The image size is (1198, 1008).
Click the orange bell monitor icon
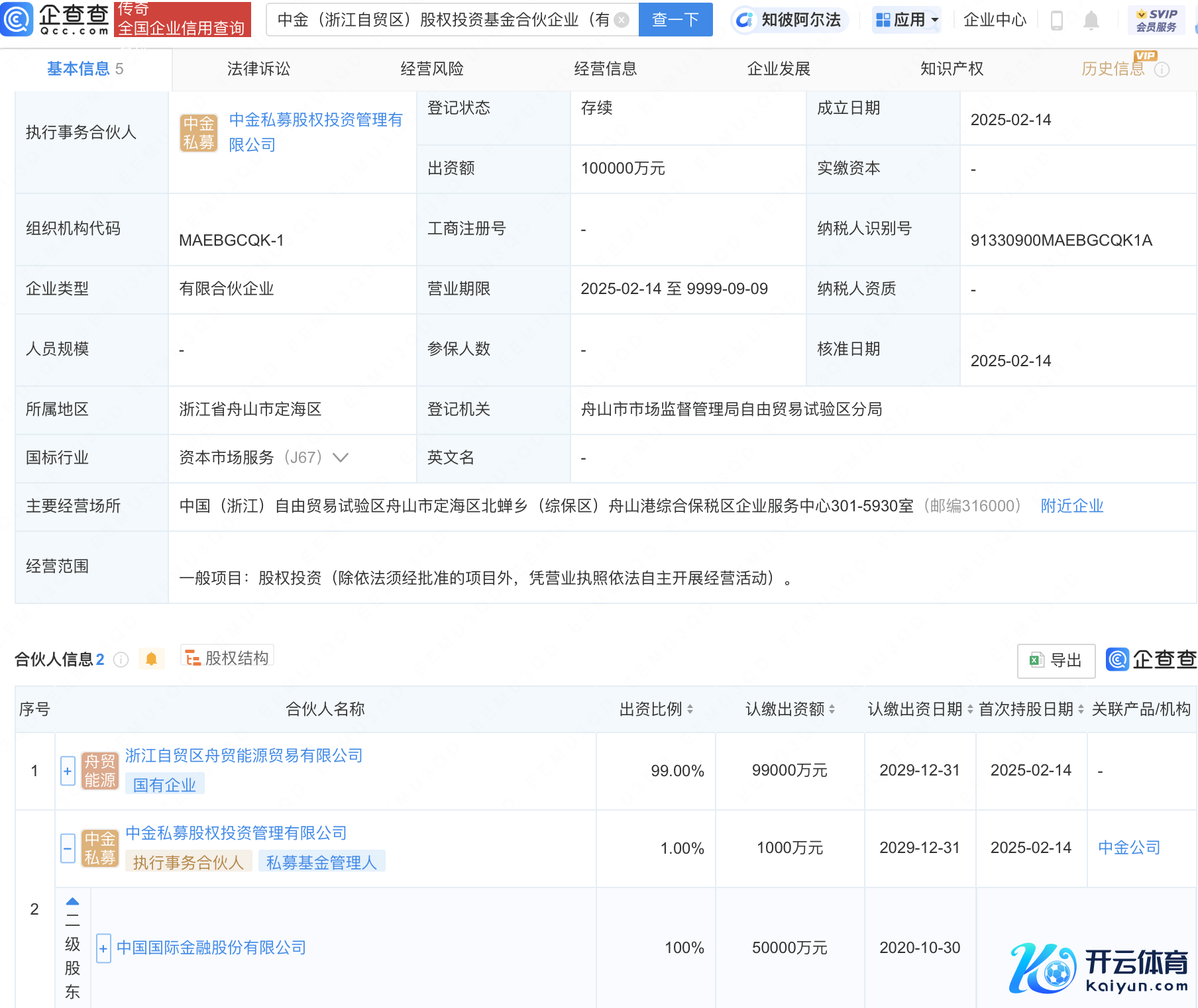click(151, 659)
